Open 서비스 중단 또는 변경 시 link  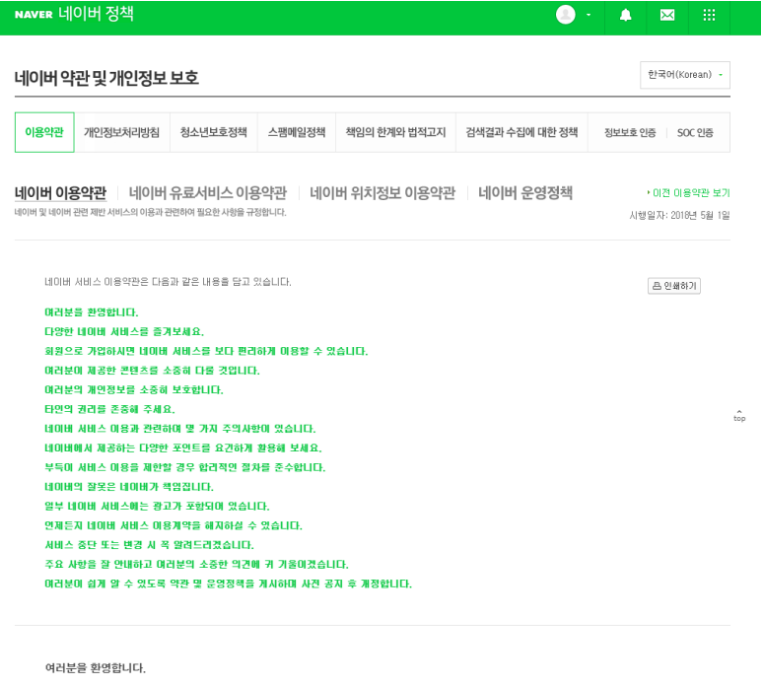[149, 545]
